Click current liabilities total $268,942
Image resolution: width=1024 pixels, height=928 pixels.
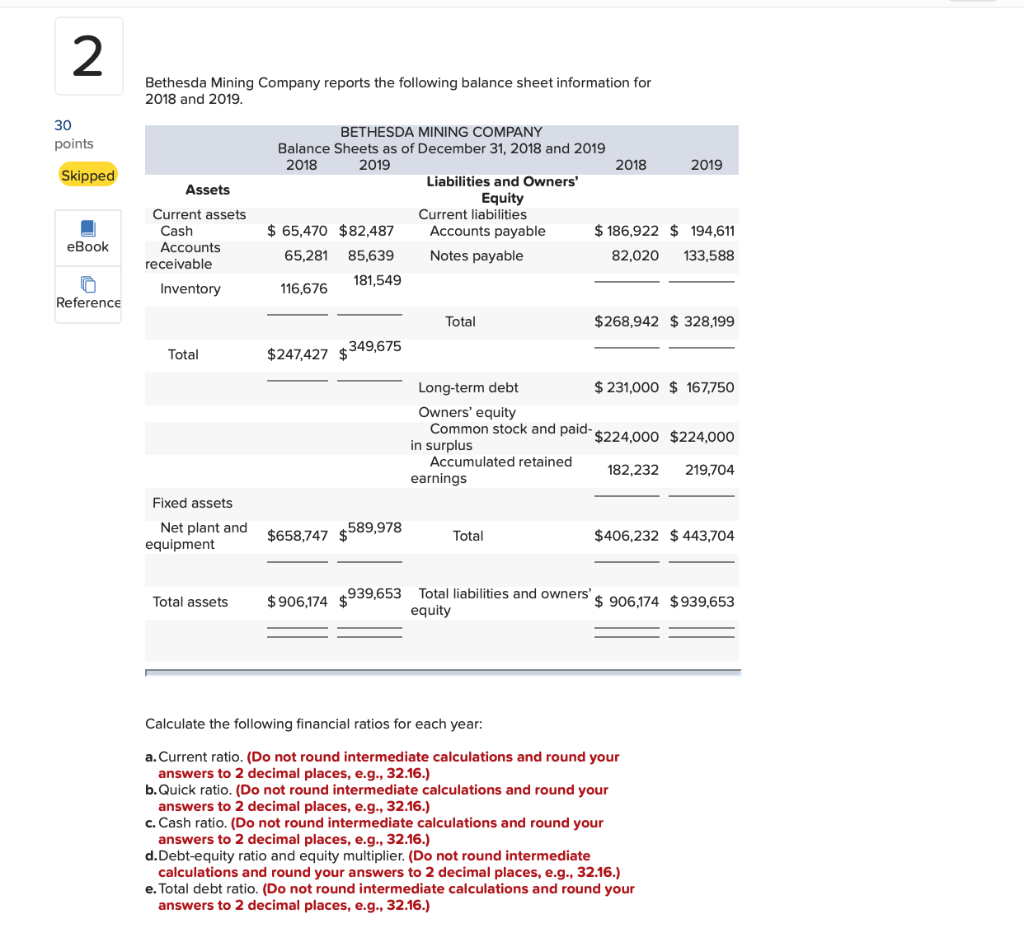point(626,322)
